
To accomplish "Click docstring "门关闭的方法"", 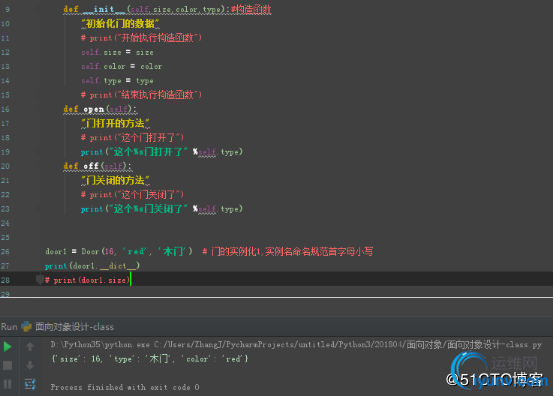I will (x=116, y=180).
